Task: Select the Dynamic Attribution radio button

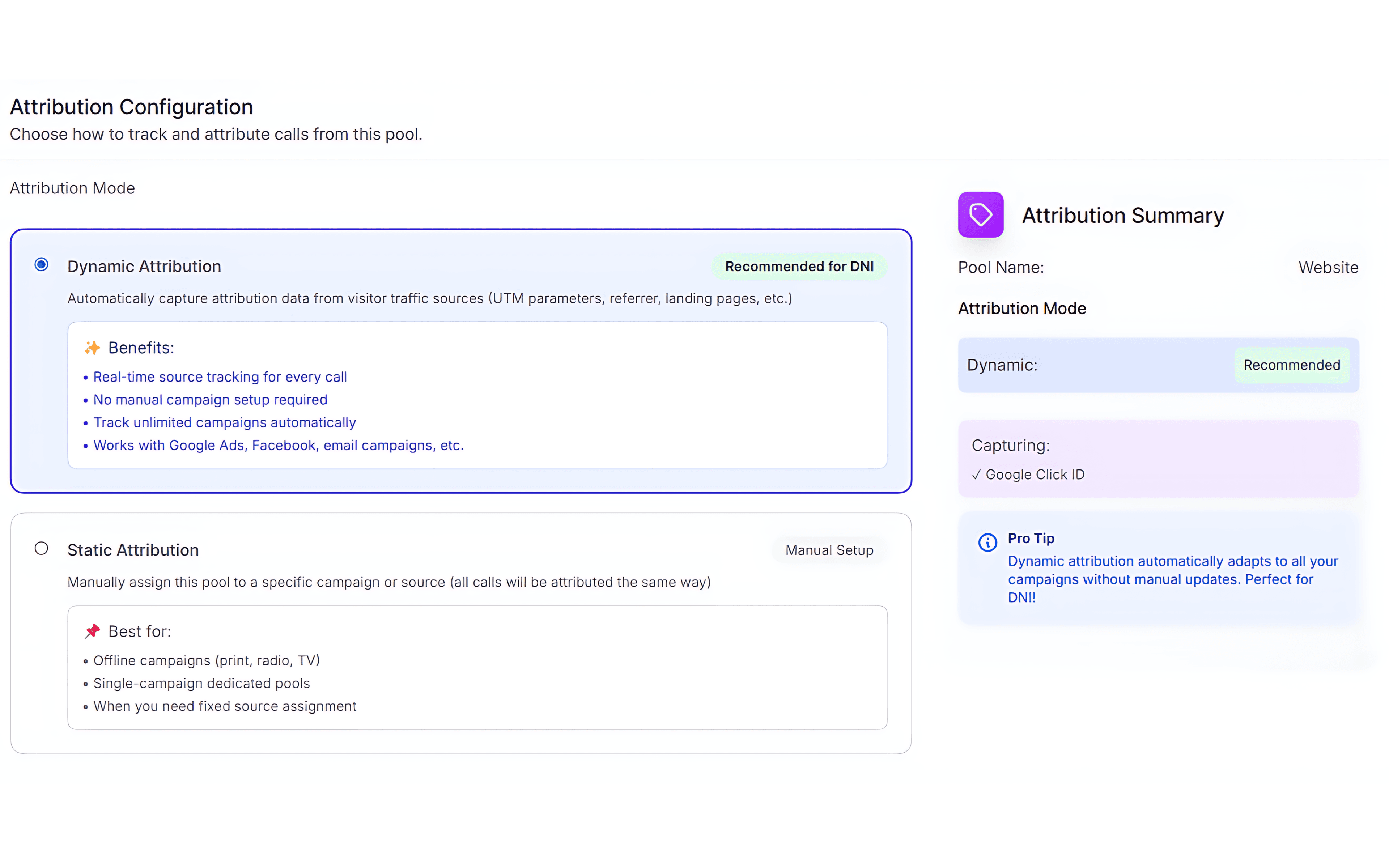Action: pyautogui.click(x=41, y=265)
